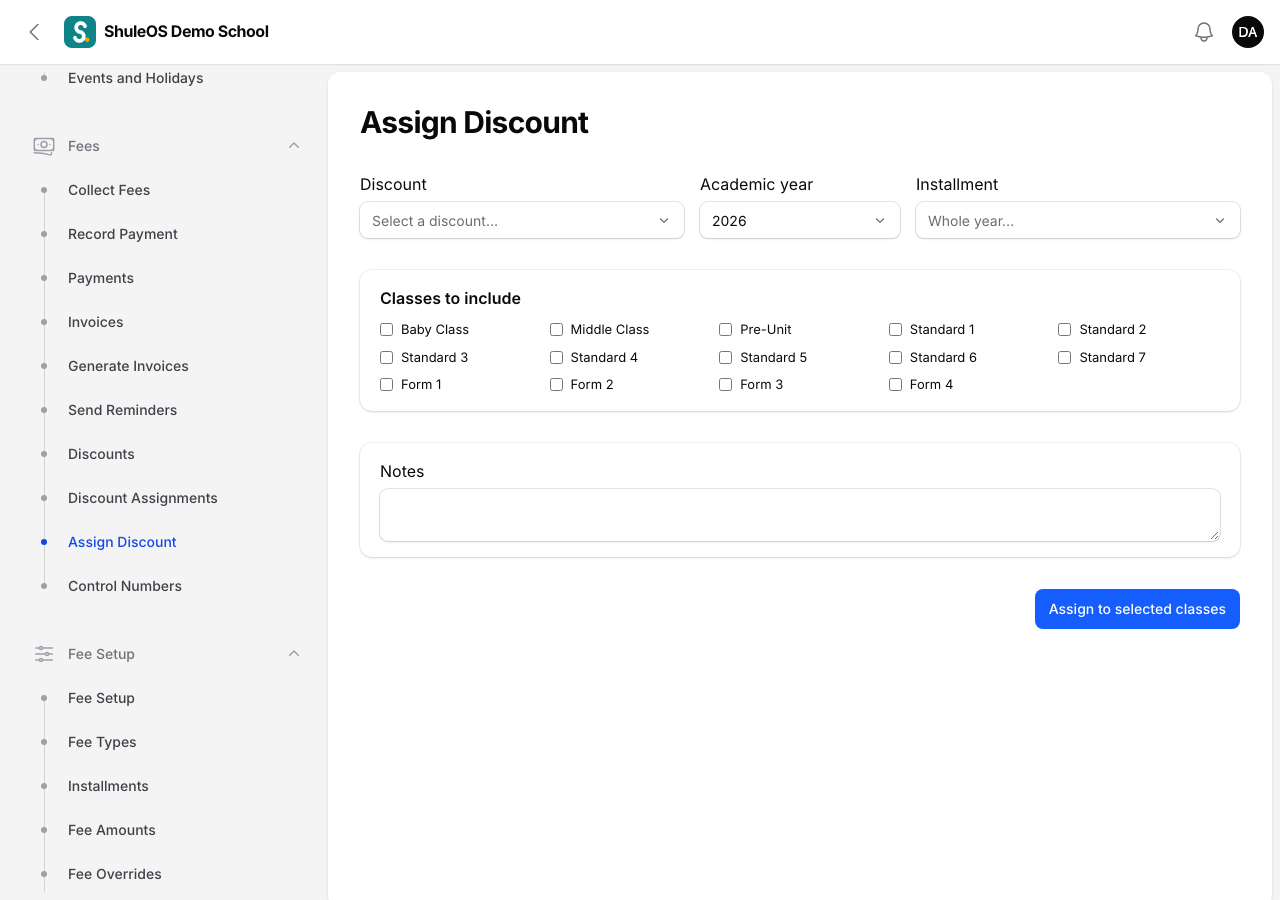Collapse the Fees sidebar section

click(x=294, y=146)
